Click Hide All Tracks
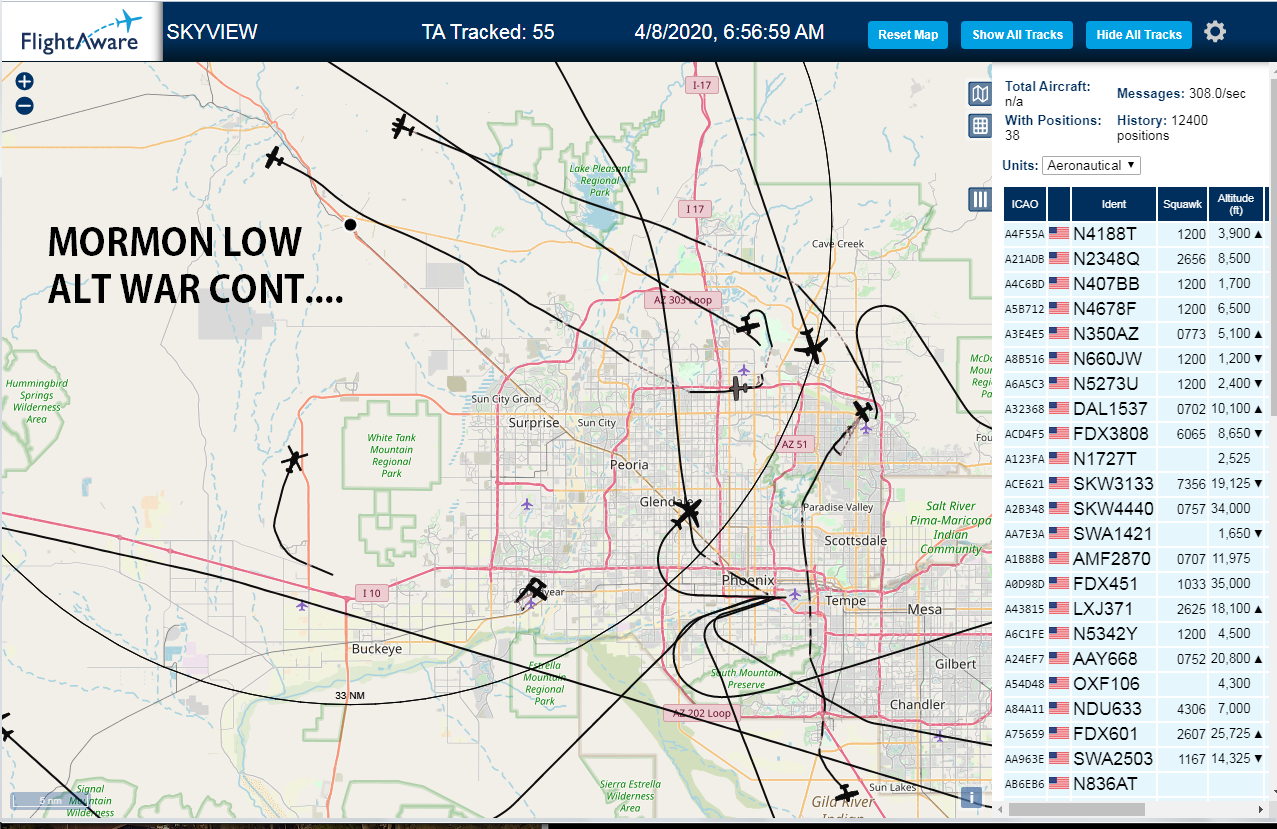Viewport: 1277px width, 829px height. point(1139,35)
